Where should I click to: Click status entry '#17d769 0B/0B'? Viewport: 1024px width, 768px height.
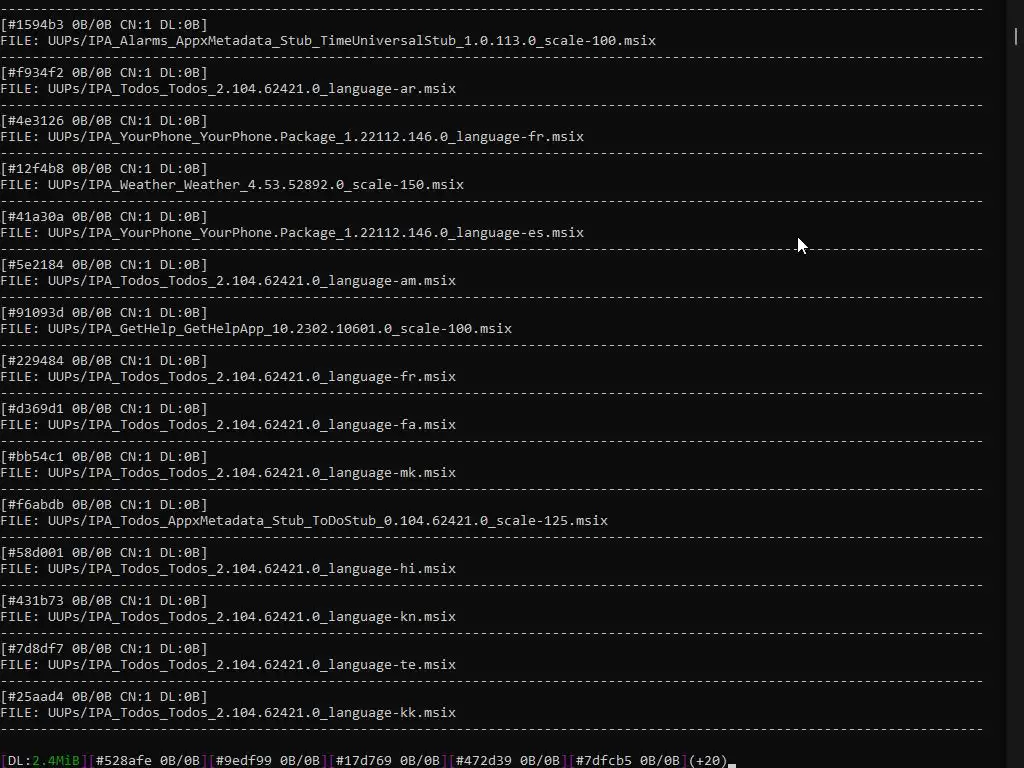387,761
